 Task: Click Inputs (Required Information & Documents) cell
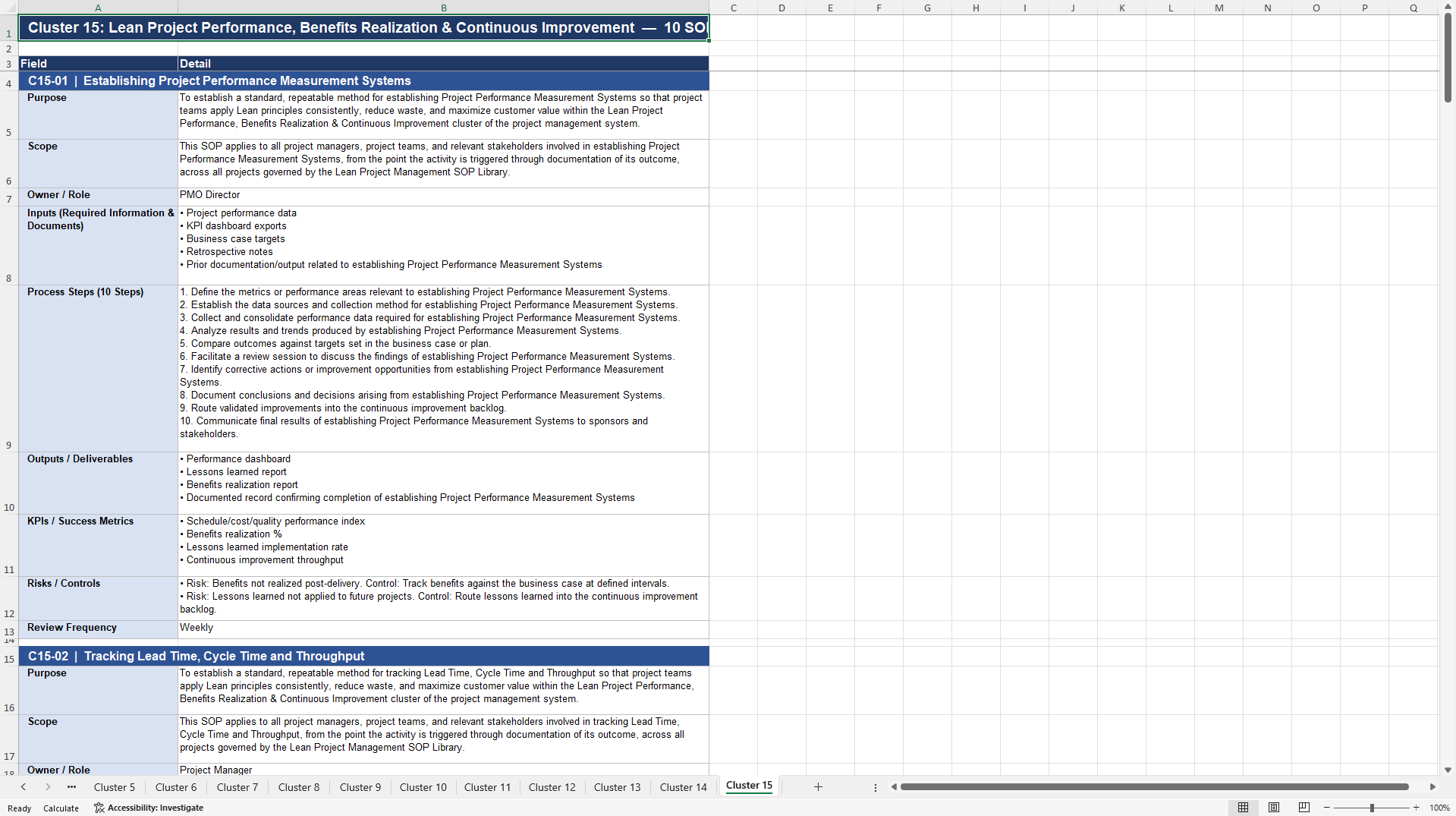(99, 245)
